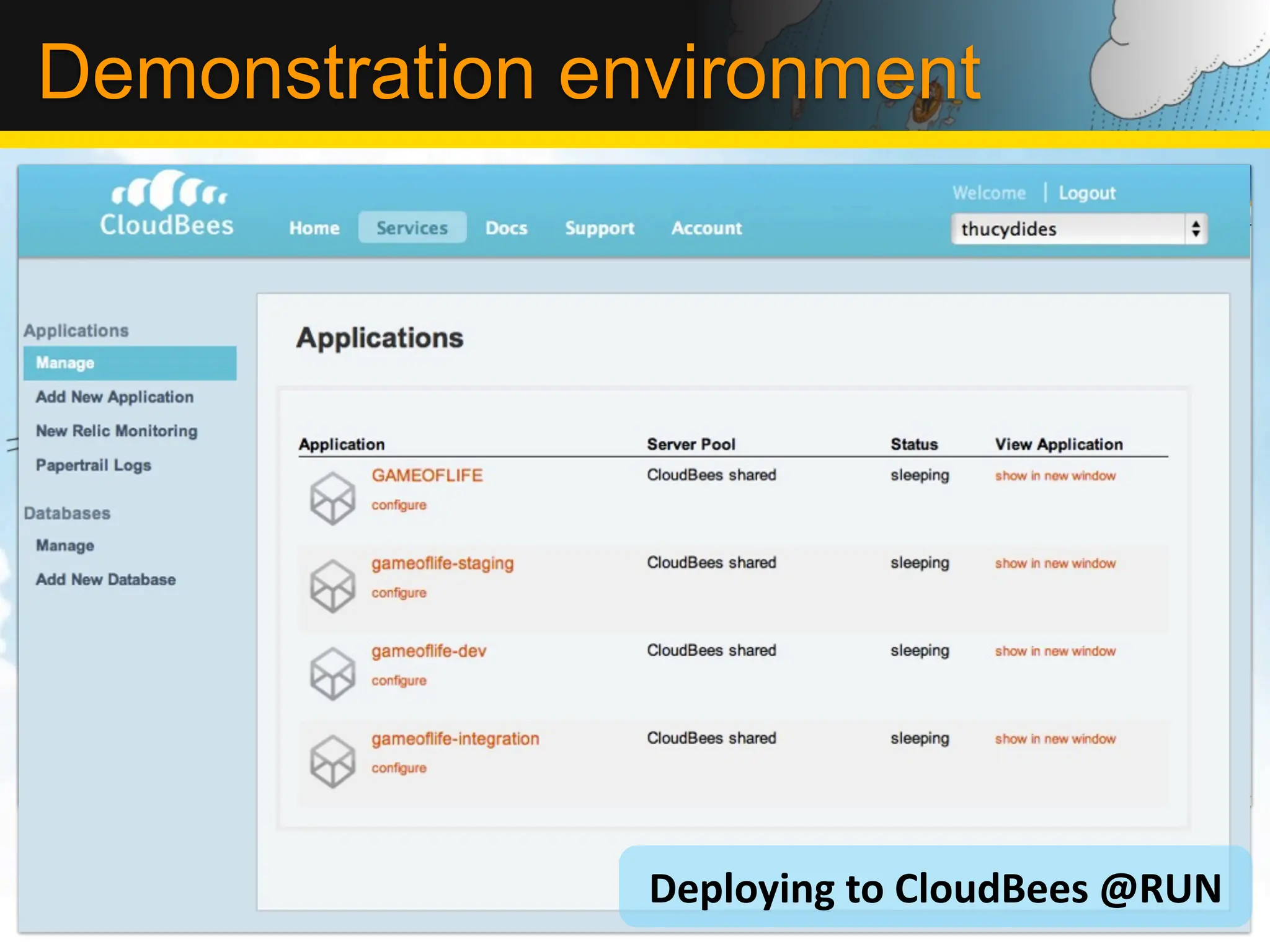Screen dimensions: 1270x952
Task: Click gameoflife-dev's sleeping status
Action: point(920,651)
